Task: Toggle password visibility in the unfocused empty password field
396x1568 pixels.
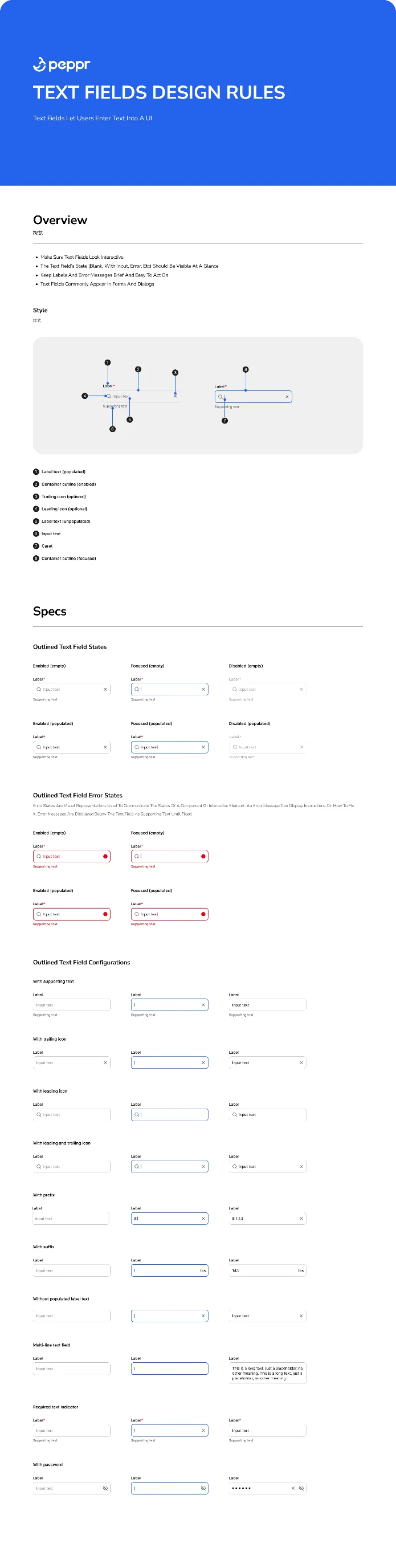Action: (x=105, y=1488)
